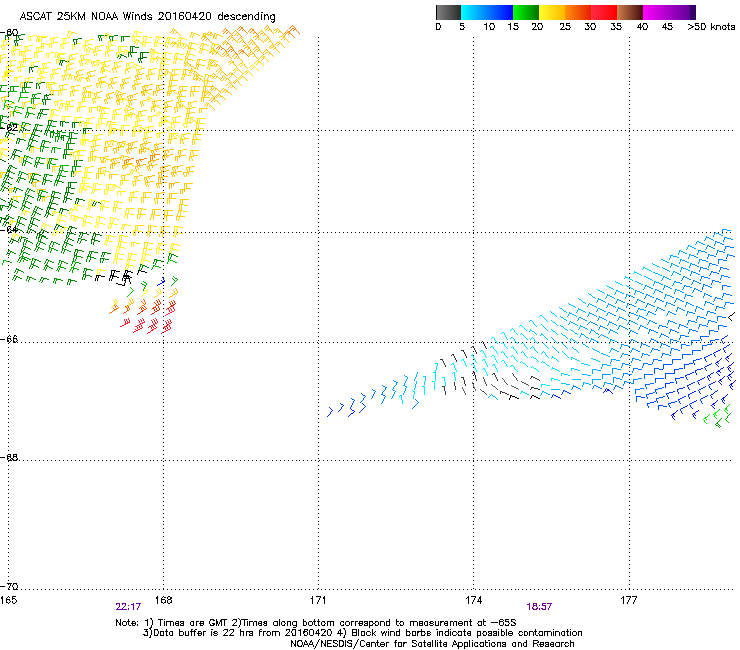
Task: Click the gray 0-5 knots legend swatch
Action: pyautogui.click(x=449, y=12)
